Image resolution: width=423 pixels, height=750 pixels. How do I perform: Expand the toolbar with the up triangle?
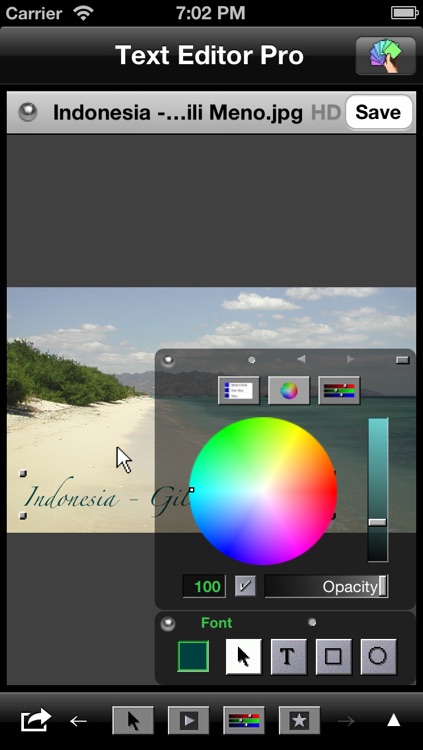(x=393, y=720)
